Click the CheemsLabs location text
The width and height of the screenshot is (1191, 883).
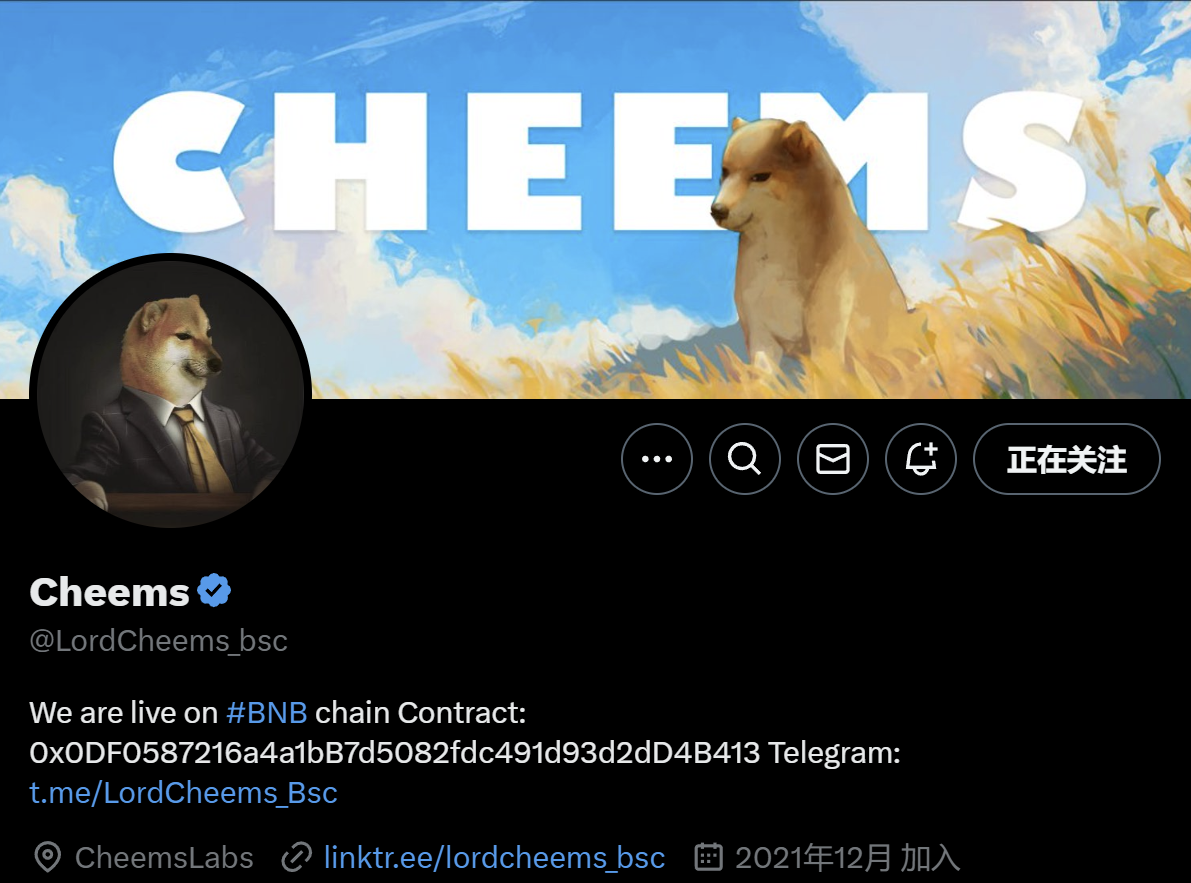click(164, 857)
